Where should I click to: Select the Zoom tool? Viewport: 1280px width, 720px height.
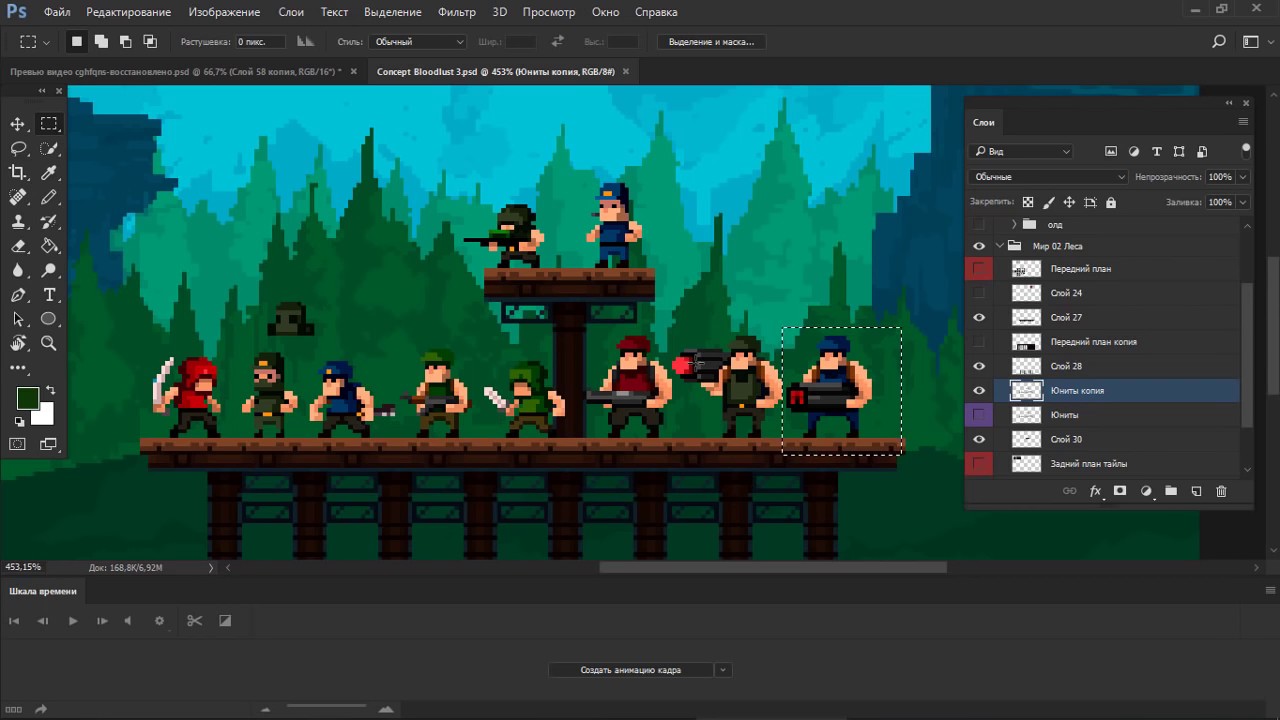pos(49,343)
